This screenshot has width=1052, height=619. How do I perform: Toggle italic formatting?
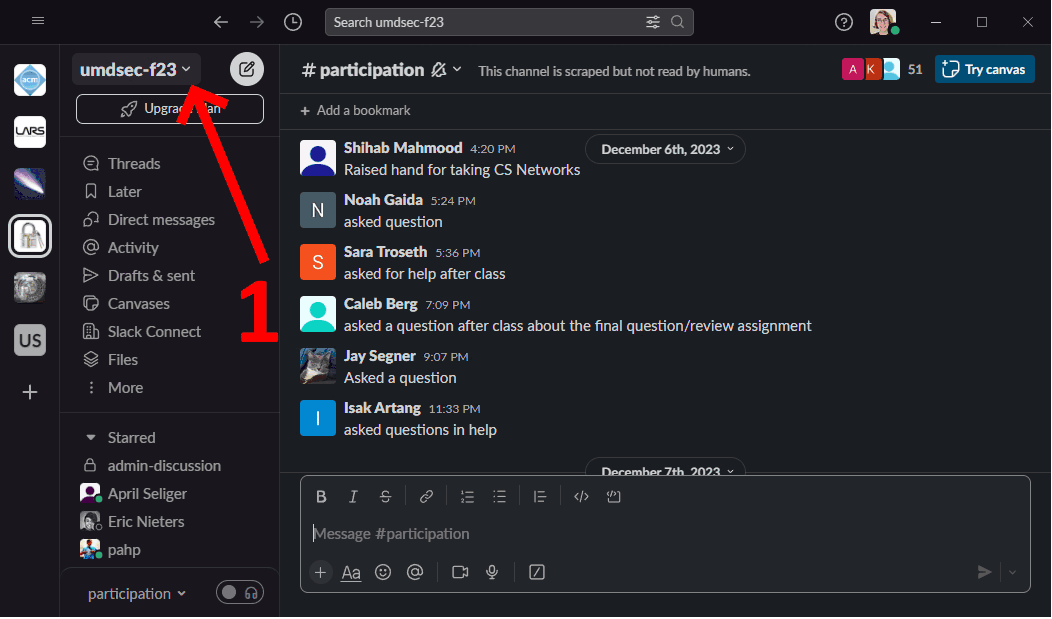click(x=353, y=497)
